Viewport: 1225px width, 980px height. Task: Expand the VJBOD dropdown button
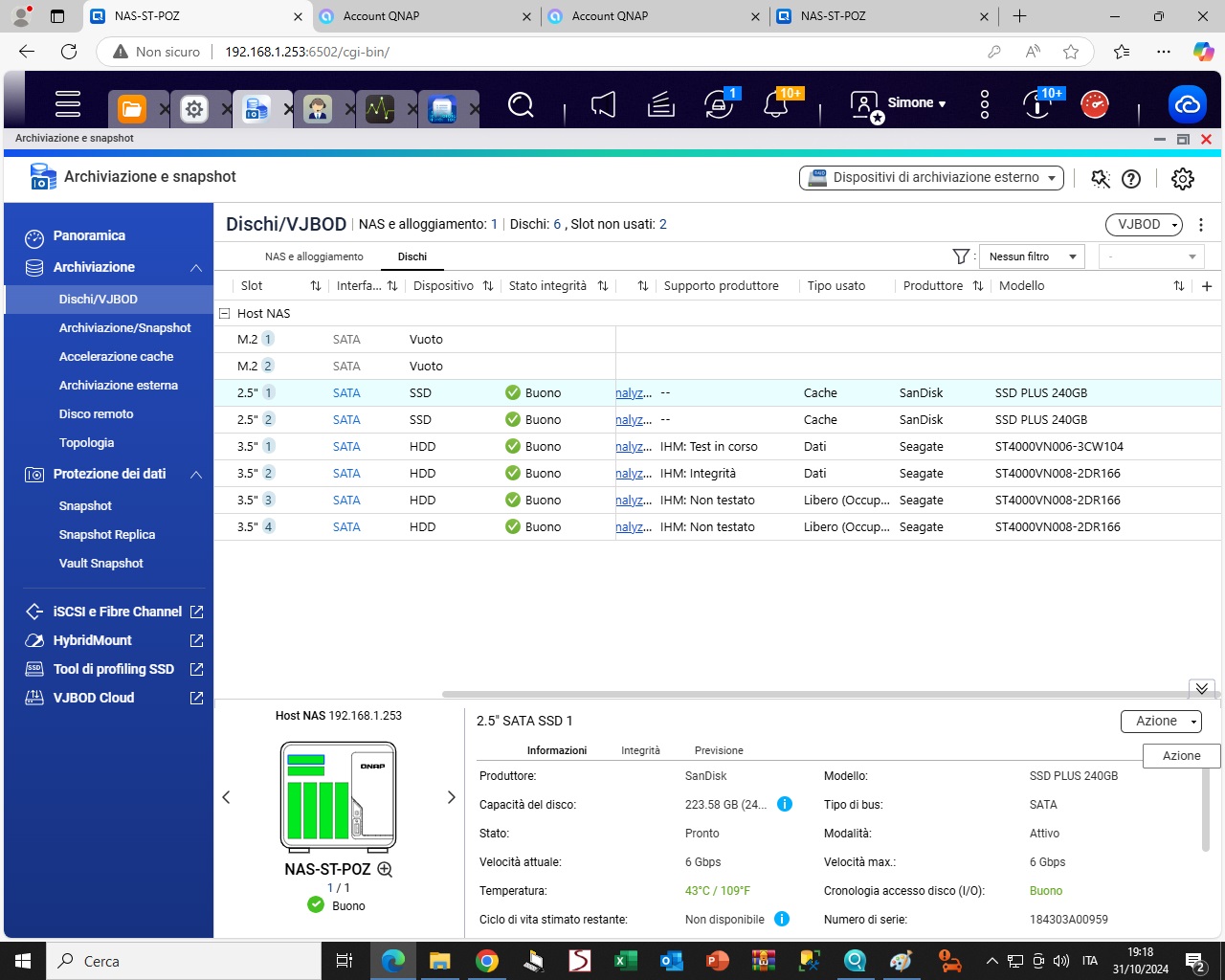(1144, 225)
